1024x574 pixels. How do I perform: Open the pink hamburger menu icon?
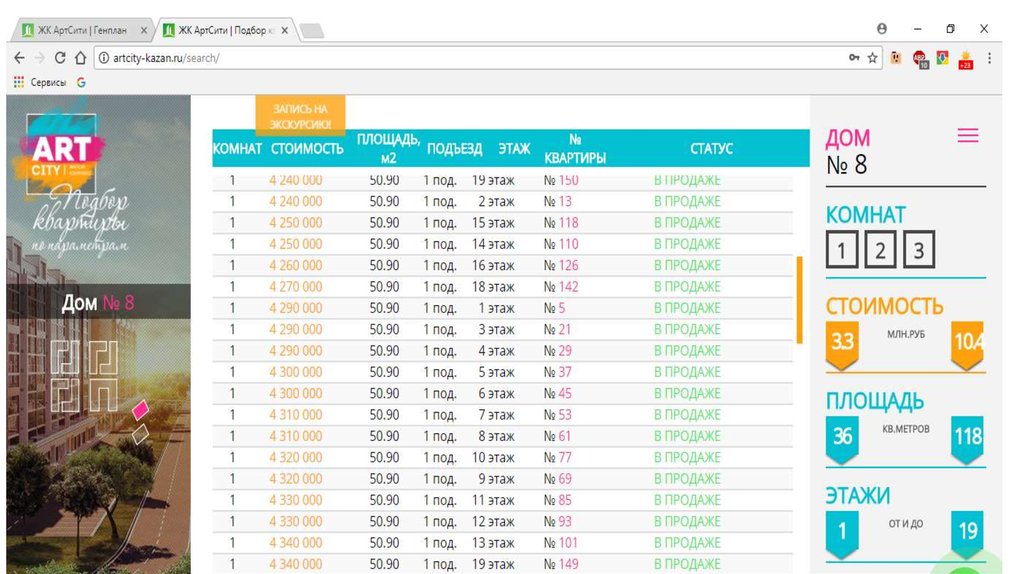click(967, 137)
